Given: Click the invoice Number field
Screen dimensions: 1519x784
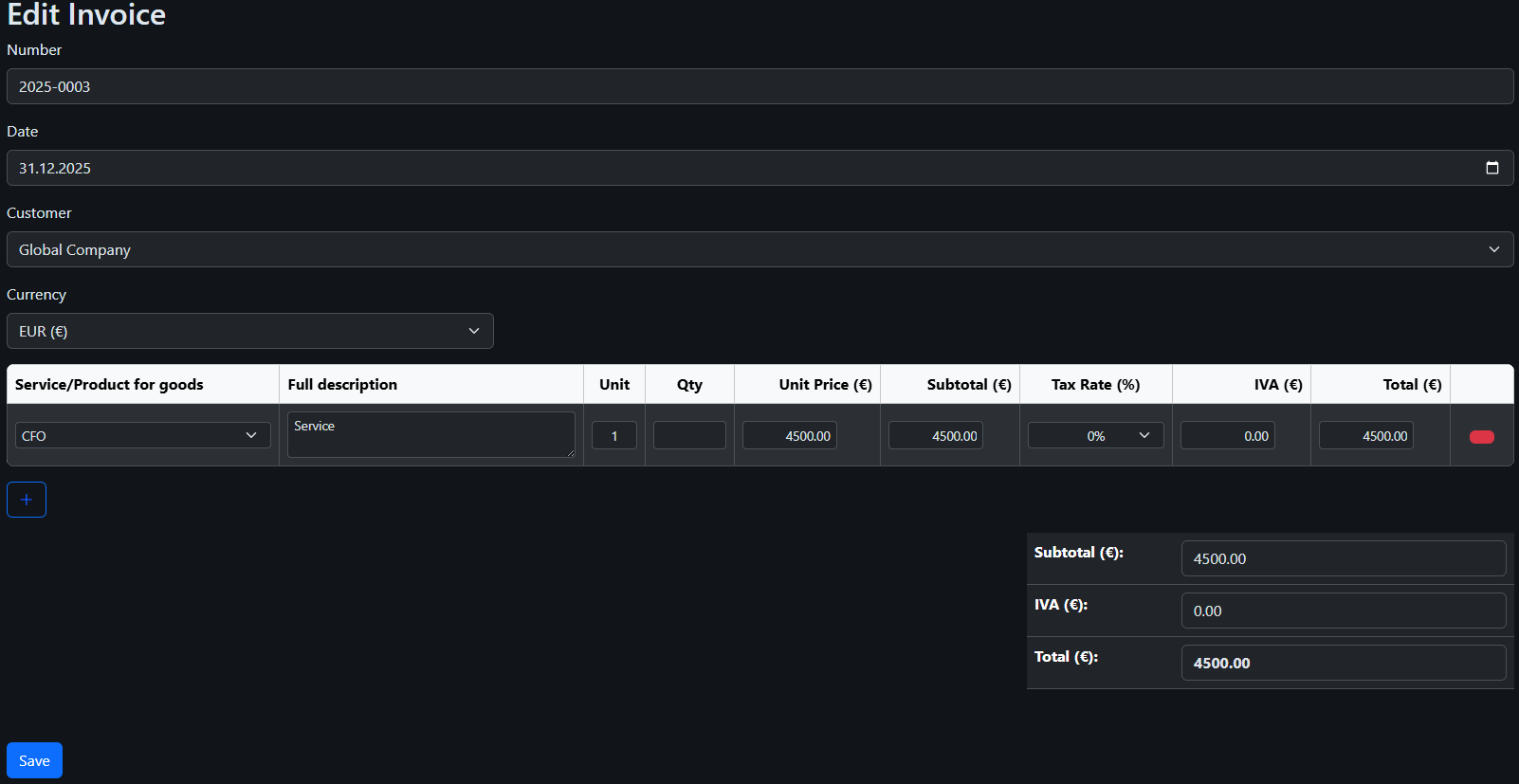Looking at the screenshot, I should [759, 86].
